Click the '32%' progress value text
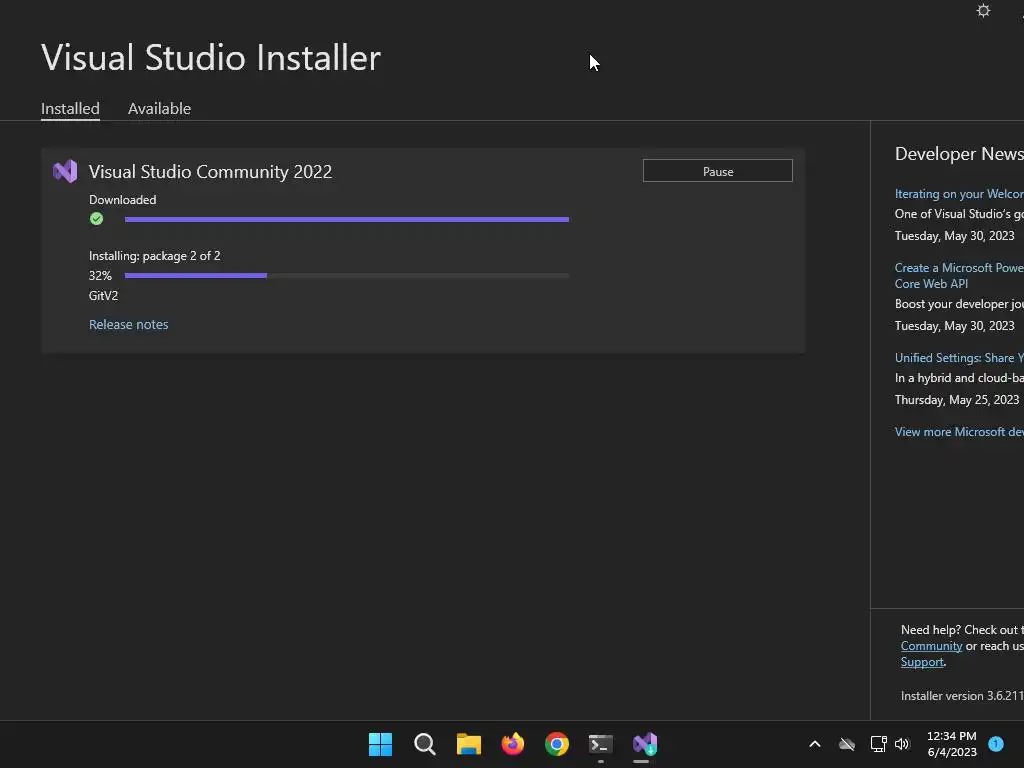1024x768 pixels. point(100,276)
